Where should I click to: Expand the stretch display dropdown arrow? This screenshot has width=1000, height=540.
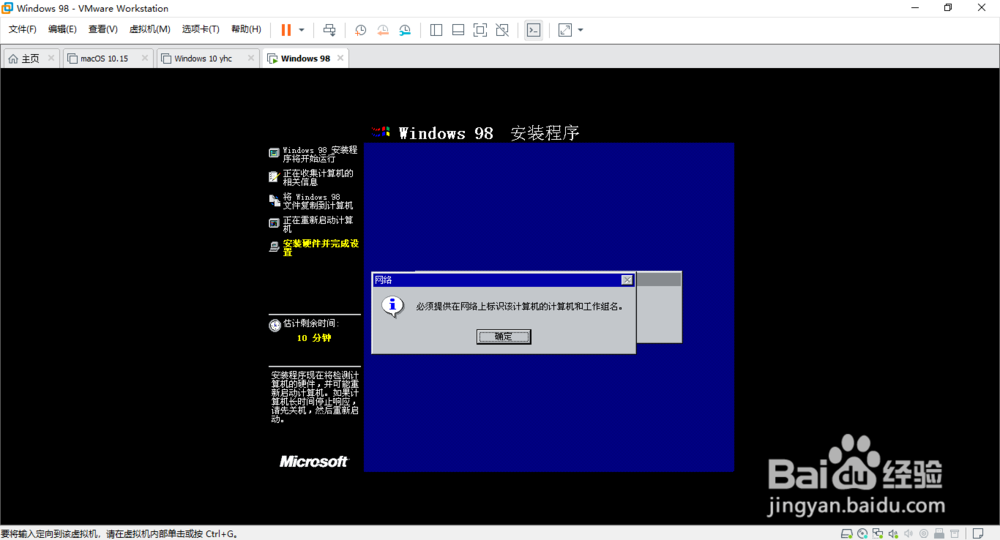580,30
